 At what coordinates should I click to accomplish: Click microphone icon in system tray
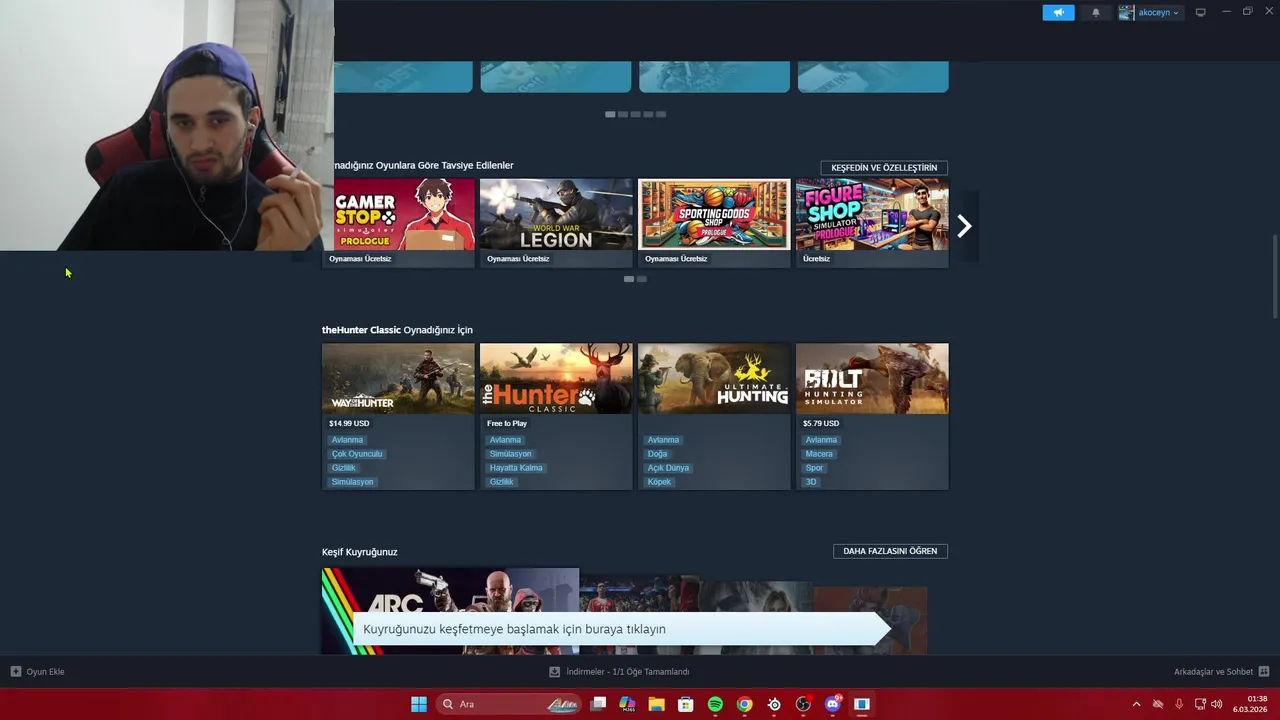(1179, 704)
